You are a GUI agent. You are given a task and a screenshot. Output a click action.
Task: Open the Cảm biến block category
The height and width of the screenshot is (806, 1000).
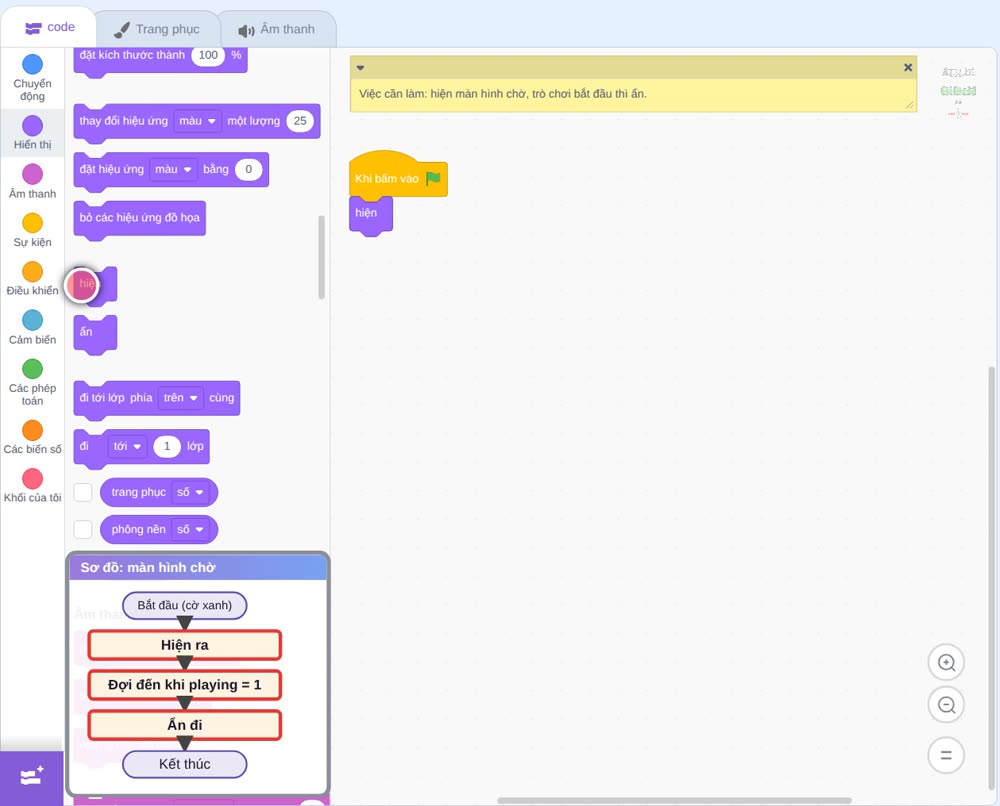pyautogui.click(x=33, y=327)
